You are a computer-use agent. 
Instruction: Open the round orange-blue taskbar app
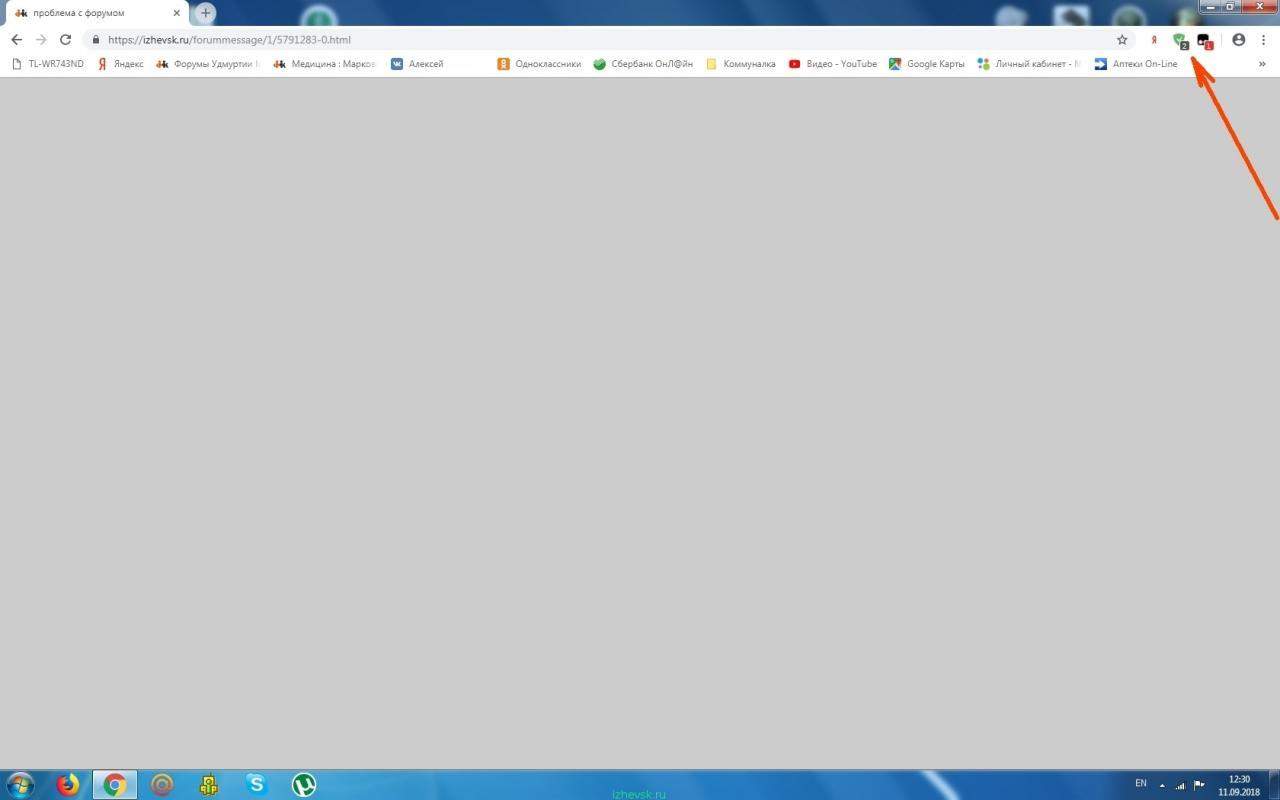coord(162,785)
